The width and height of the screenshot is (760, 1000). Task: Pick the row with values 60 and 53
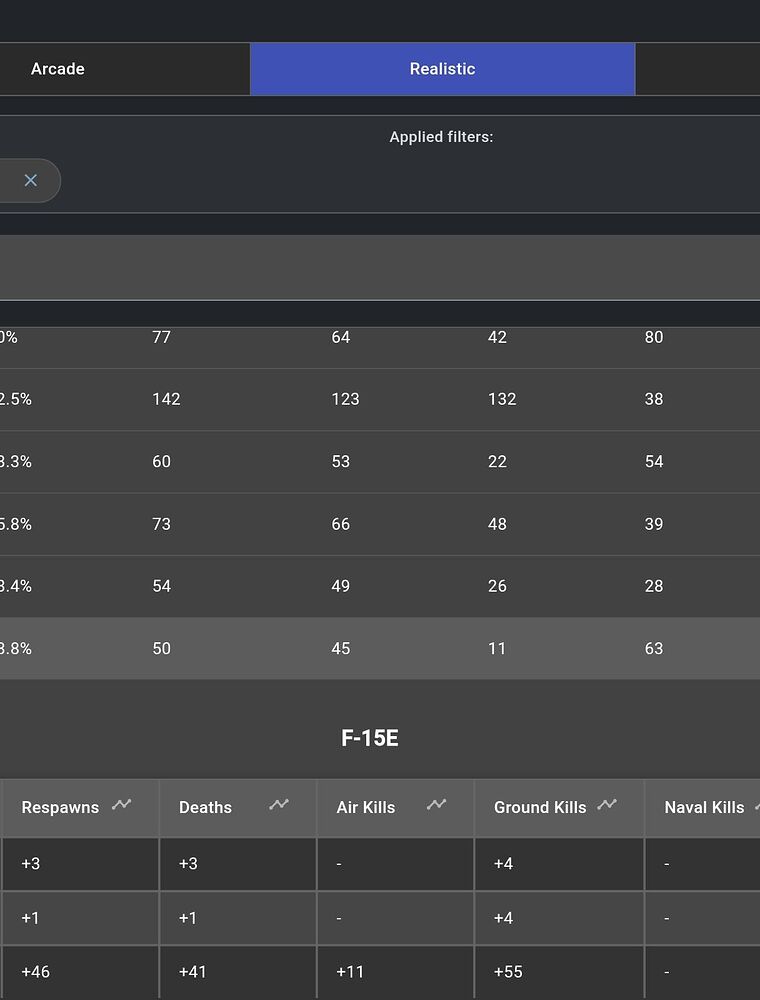pyautogui.click(x=380, y=462)
